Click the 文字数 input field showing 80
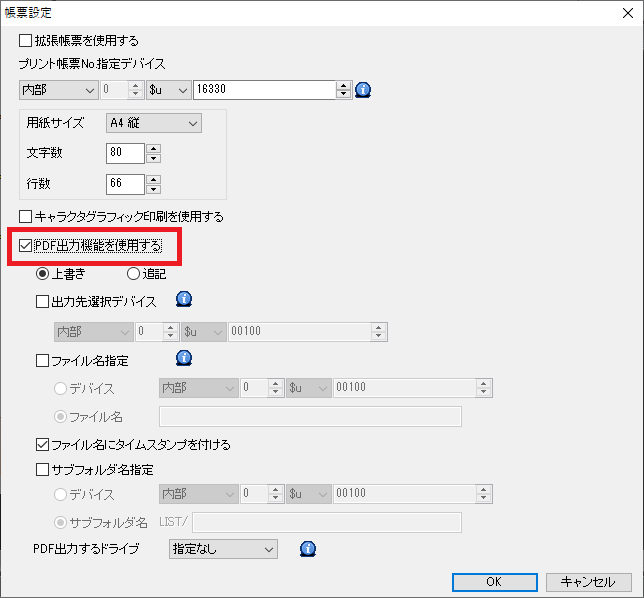 124,153
